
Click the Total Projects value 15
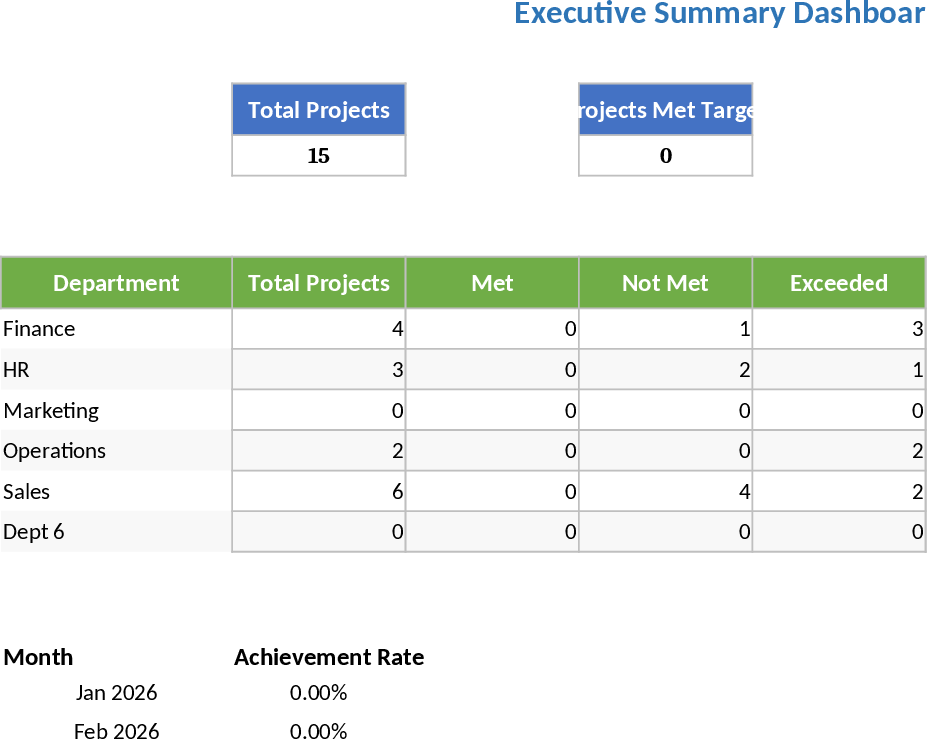318,156
